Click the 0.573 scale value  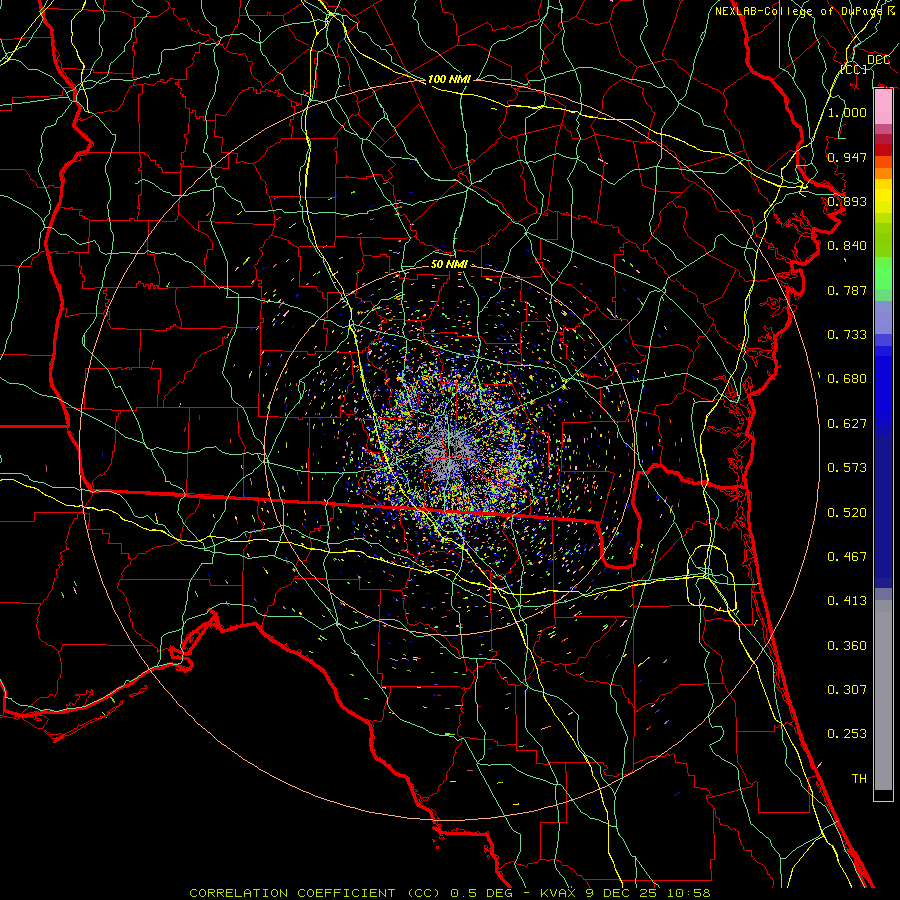(x=847, y=468)
